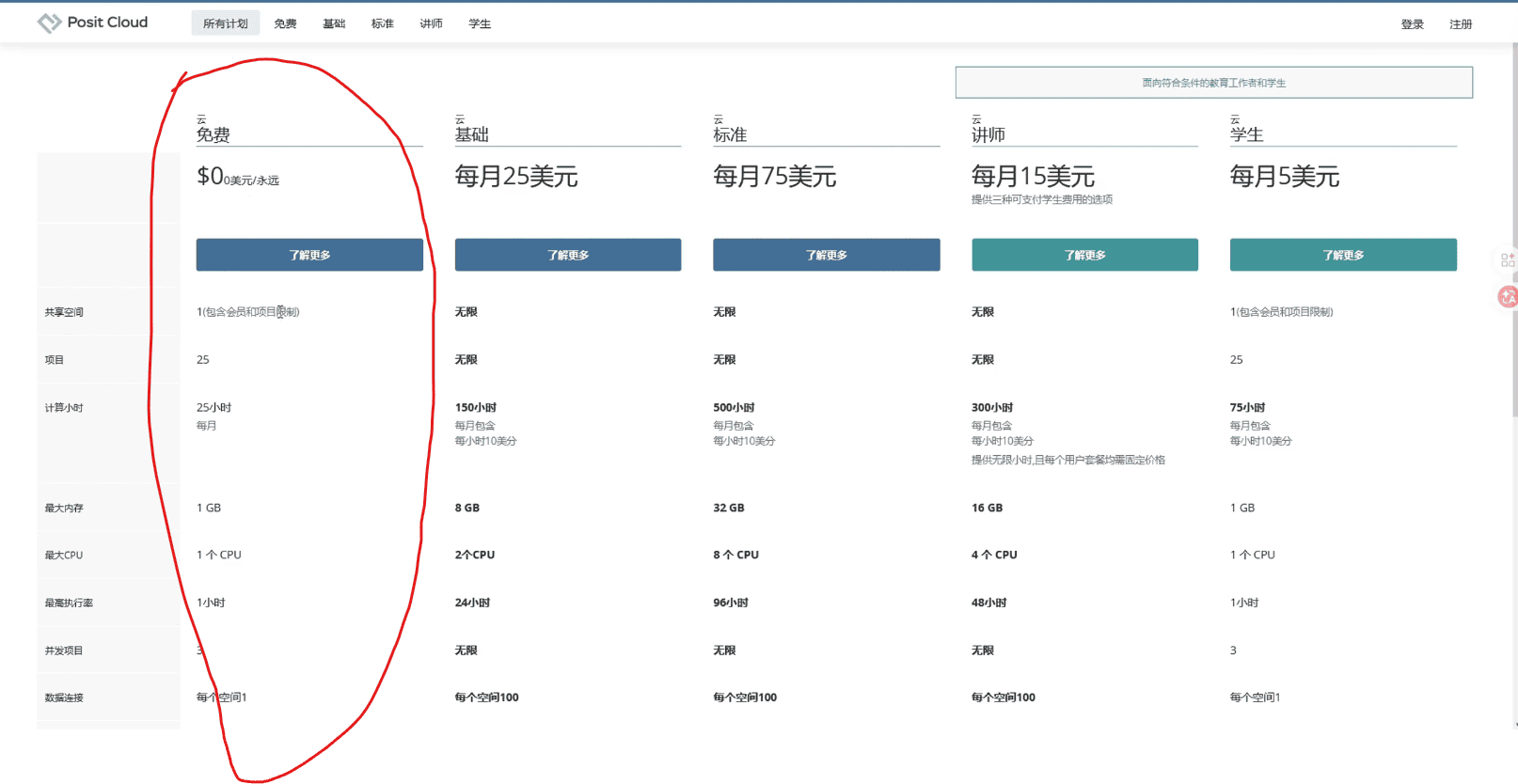The height and width of the screenshot is (784, 1518).
Task: Click the 每月75美元 price text
Action: (775, 176)
